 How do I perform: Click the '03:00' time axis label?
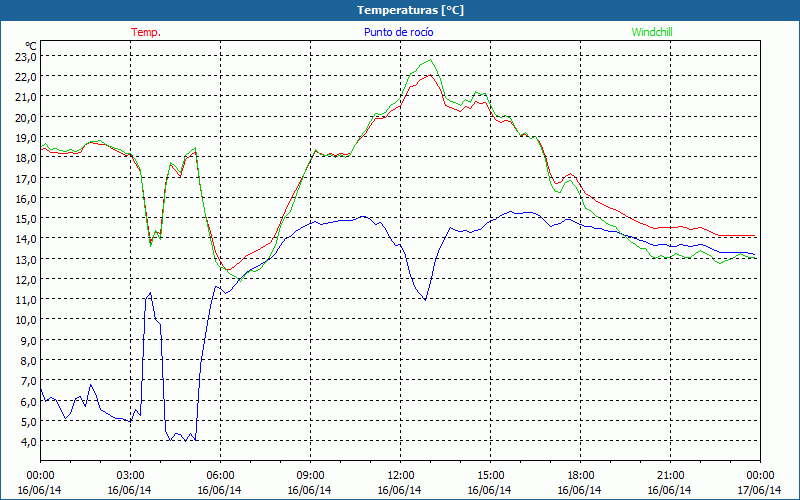130,476
